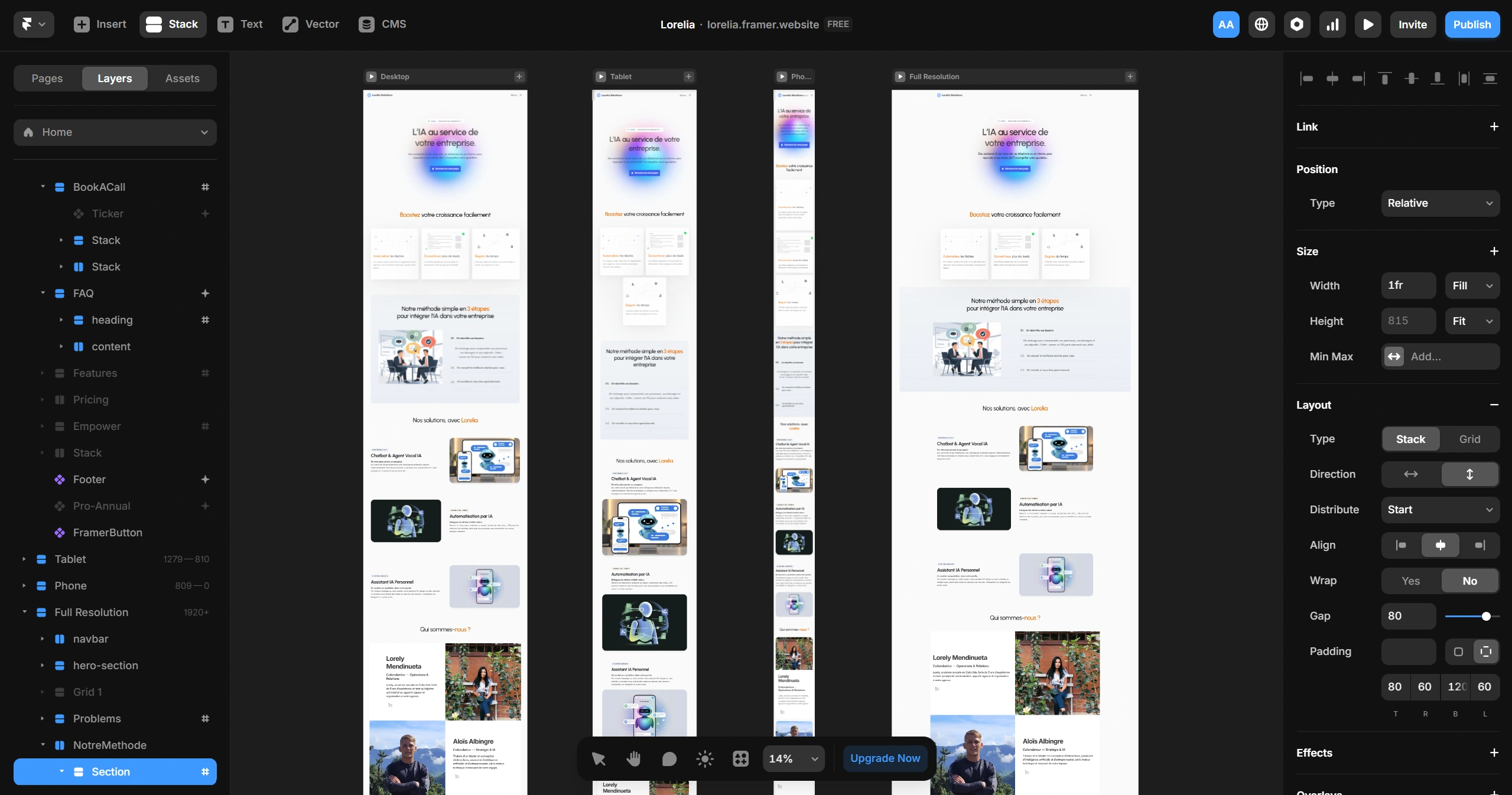Select the hand pan tool
This screenshot has width=1512, height=795.
(633, 758)
